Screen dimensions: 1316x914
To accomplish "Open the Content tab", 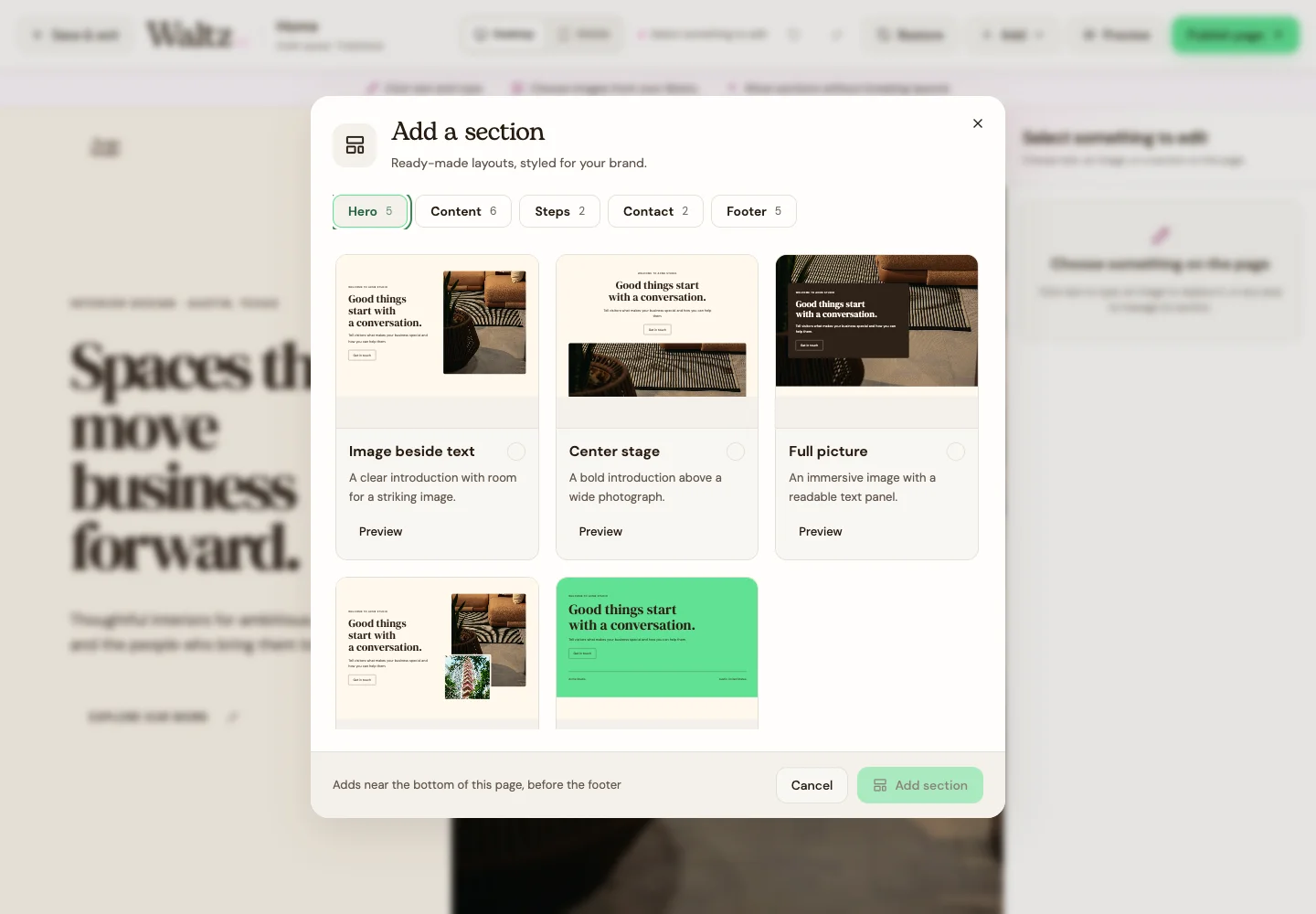I will [463, 211].
